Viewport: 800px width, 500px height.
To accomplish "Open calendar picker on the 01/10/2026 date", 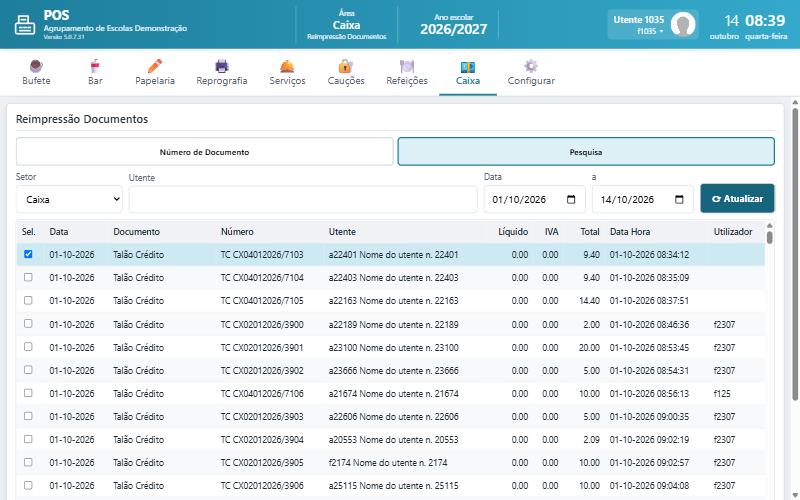I will click(x=571, y=199).
